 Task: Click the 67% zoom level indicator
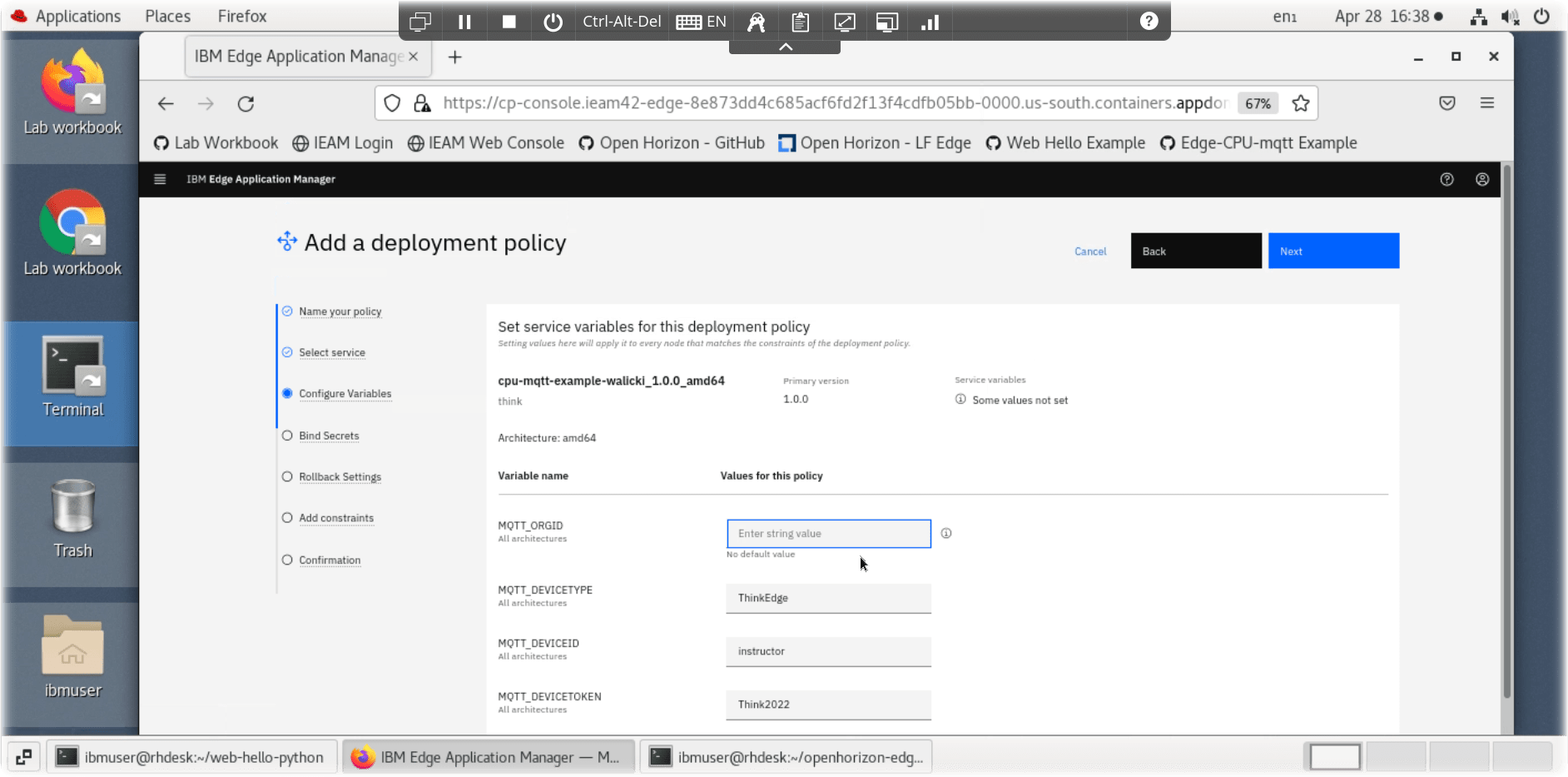[1258, 103]
